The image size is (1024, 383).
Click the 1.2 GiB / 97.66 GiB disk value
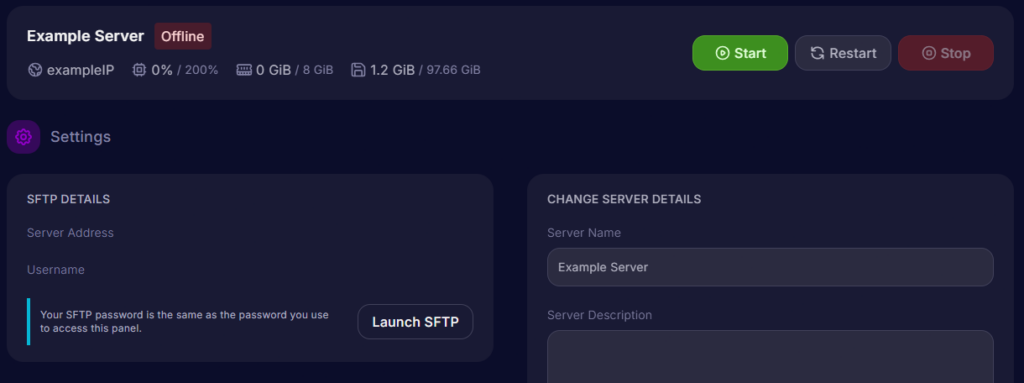(x=425, y=70)
